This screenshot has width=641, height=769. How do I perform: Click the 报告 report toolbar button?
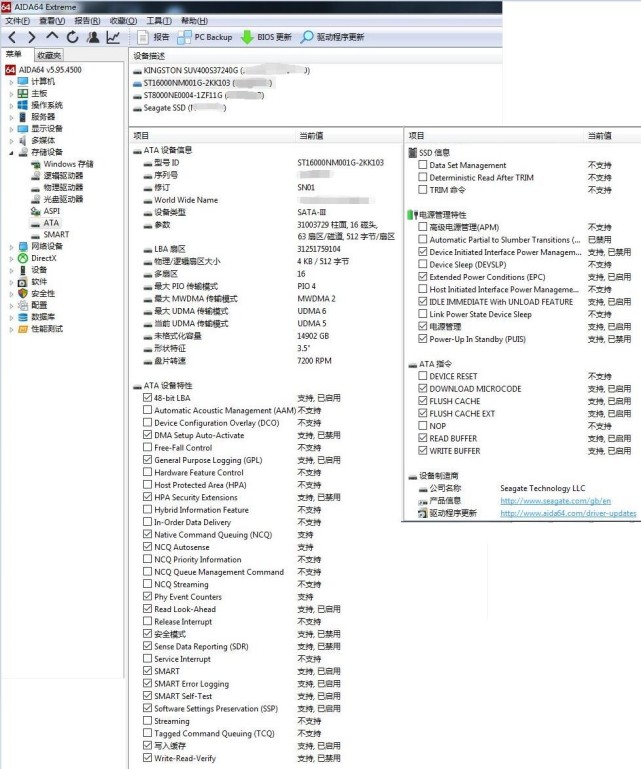pyautogui.click(x=154, y=37)
